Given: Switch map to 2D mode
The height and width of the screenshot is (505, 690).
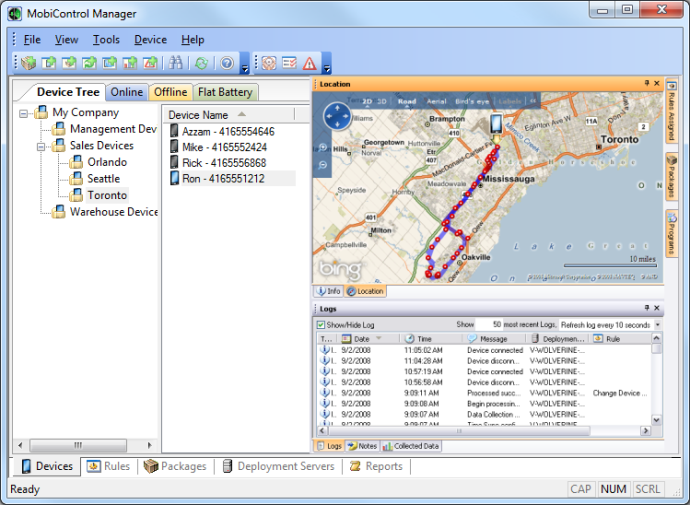Looking at the screenshot, I should tap(367, 101).
